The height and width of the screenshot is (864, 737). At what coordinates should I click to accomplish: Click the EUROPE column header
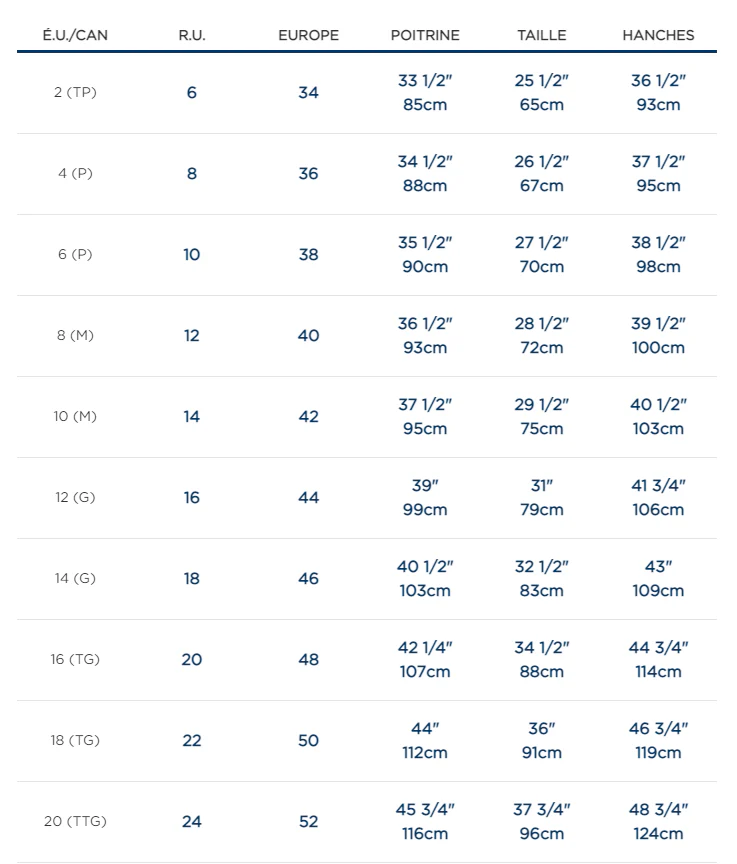pyautogui.click(x=308, y=35)
